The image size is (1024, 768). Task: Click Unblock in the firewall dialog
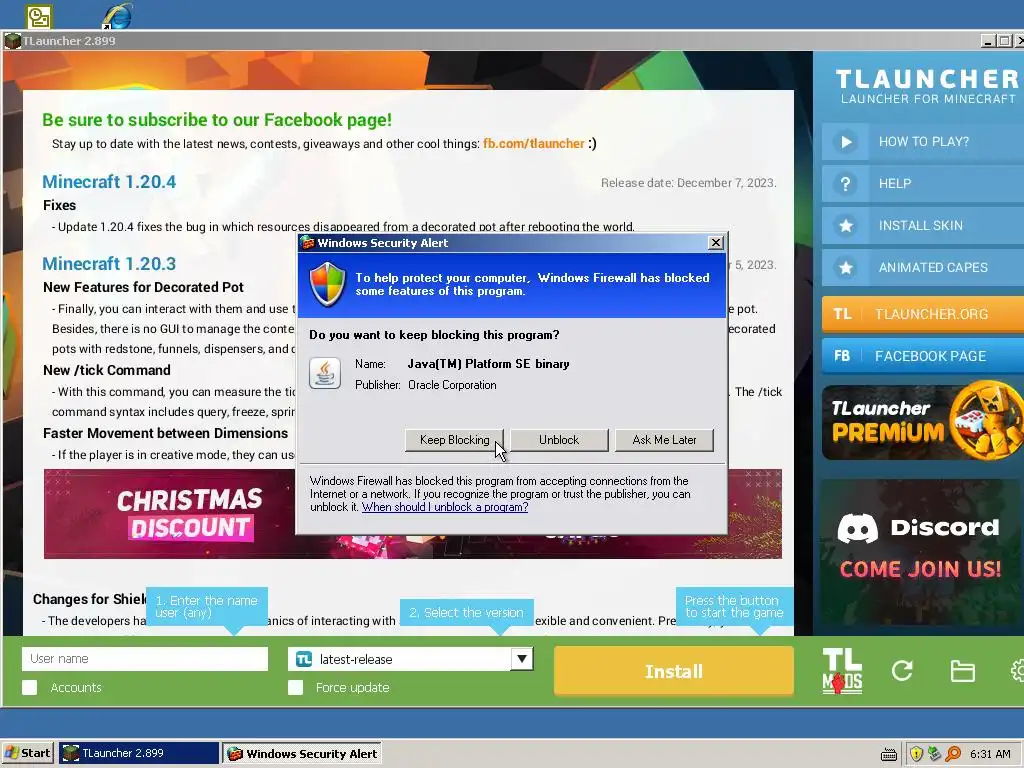click(559, 440)
